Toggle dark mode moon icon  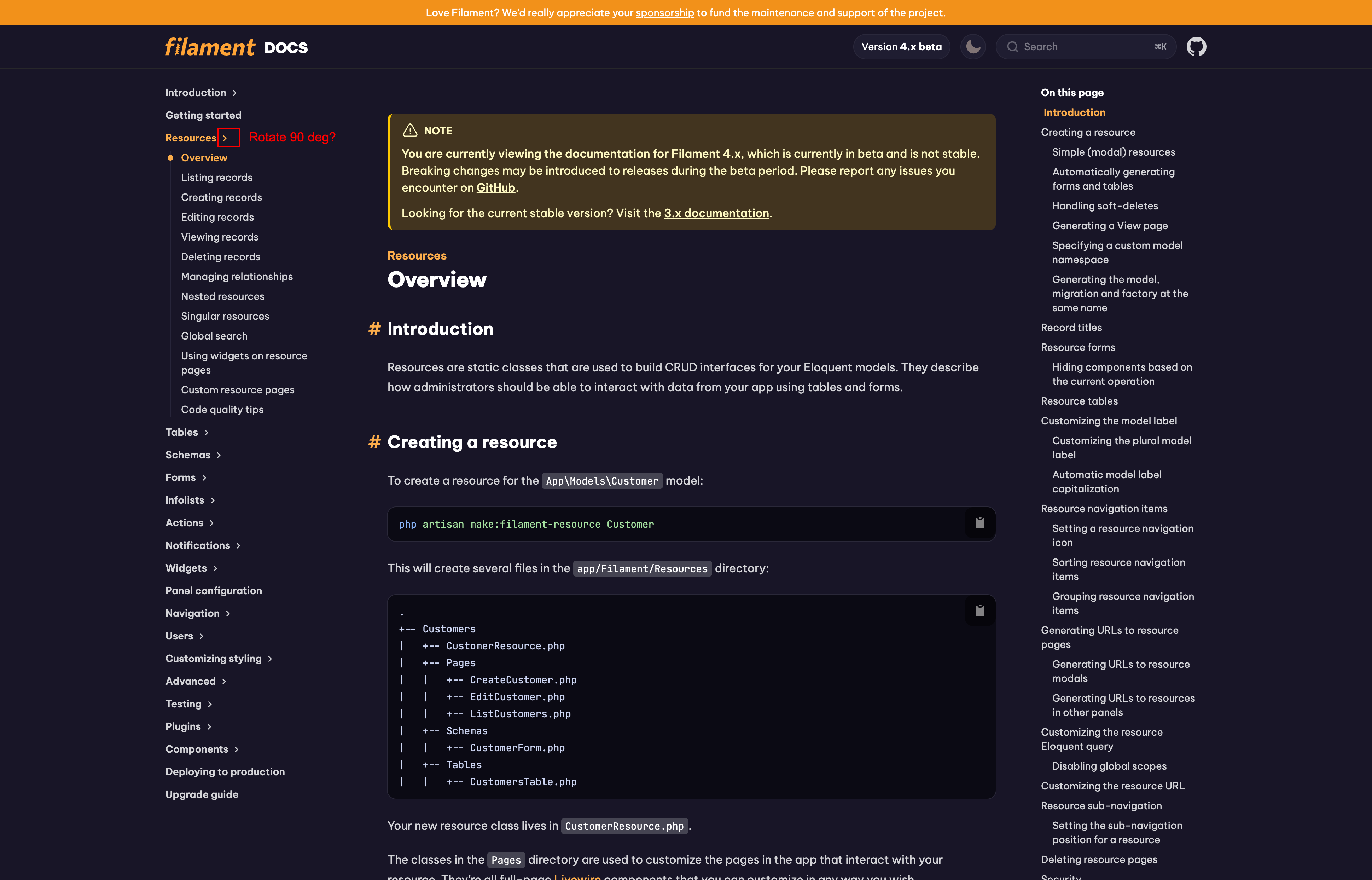click(973, 47)
